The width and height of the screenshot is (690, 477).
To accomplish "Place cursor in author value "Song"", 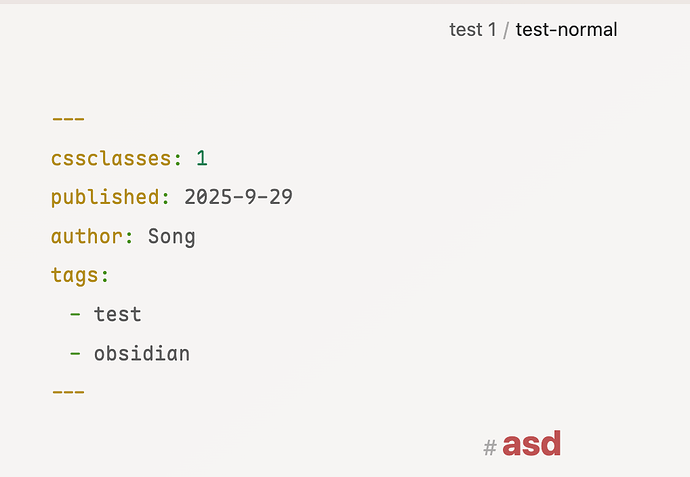I will tap(172, 237).
